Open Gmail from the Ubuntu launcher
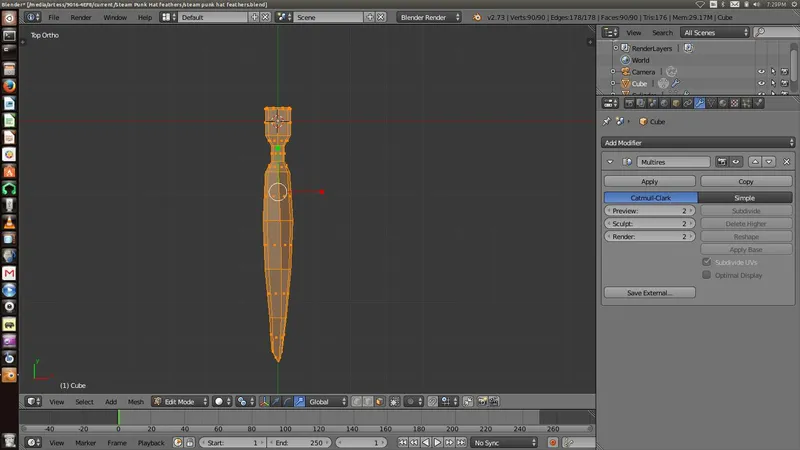This screenshot has height=450, width=800. click(9, 273)
